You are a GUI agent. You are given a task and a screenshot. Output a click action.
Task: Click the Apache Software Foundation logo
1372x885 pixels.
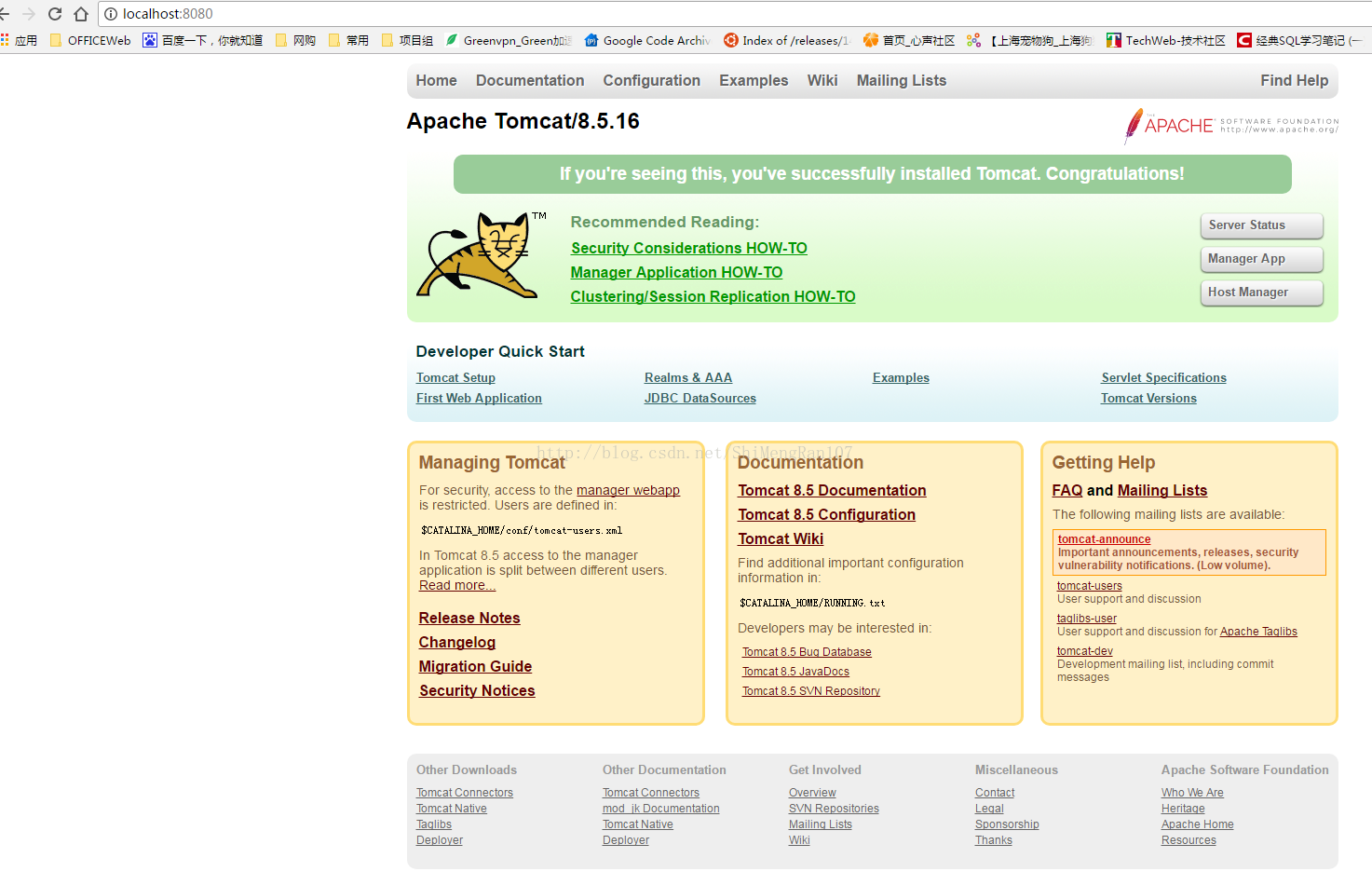click(1231, 126)
